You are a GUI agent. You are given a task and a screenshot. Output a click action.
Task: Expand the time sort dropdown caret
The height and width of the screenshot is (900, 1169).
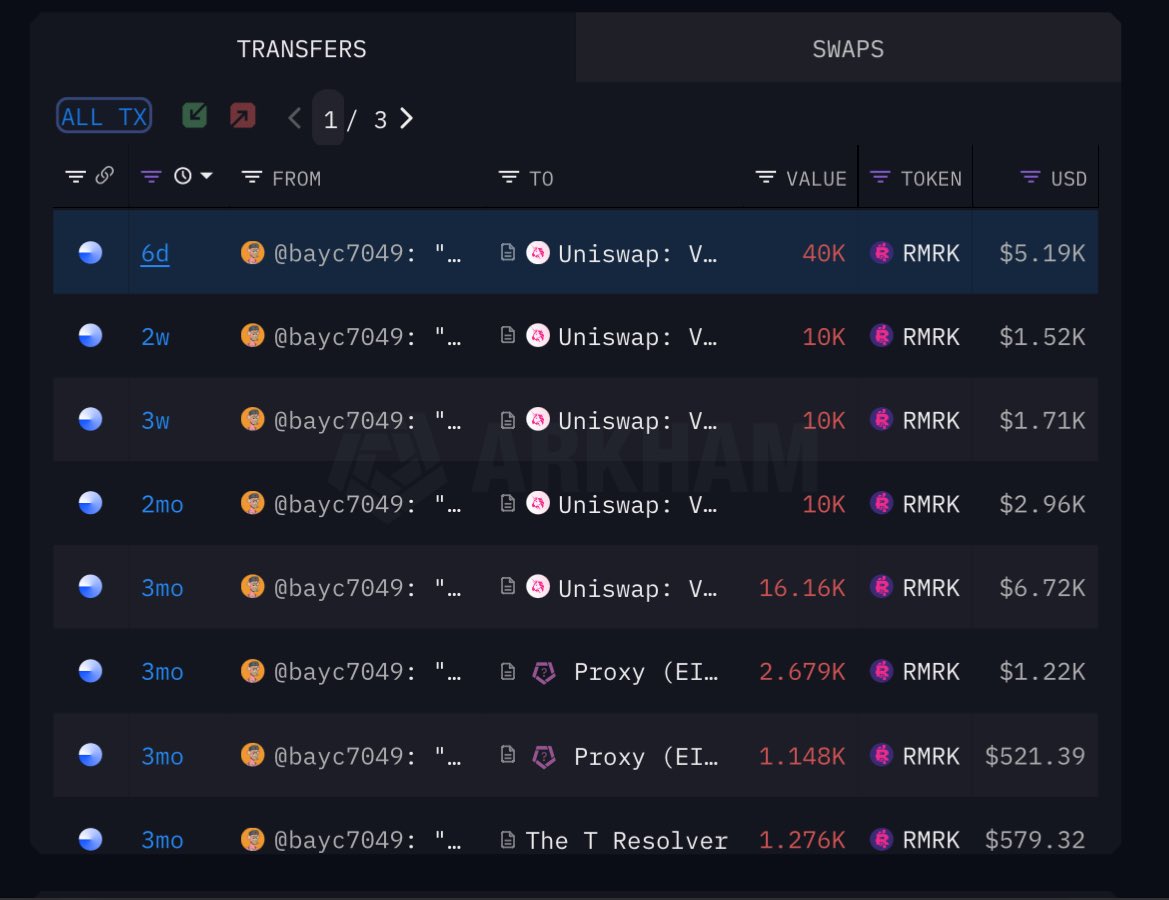207,176
